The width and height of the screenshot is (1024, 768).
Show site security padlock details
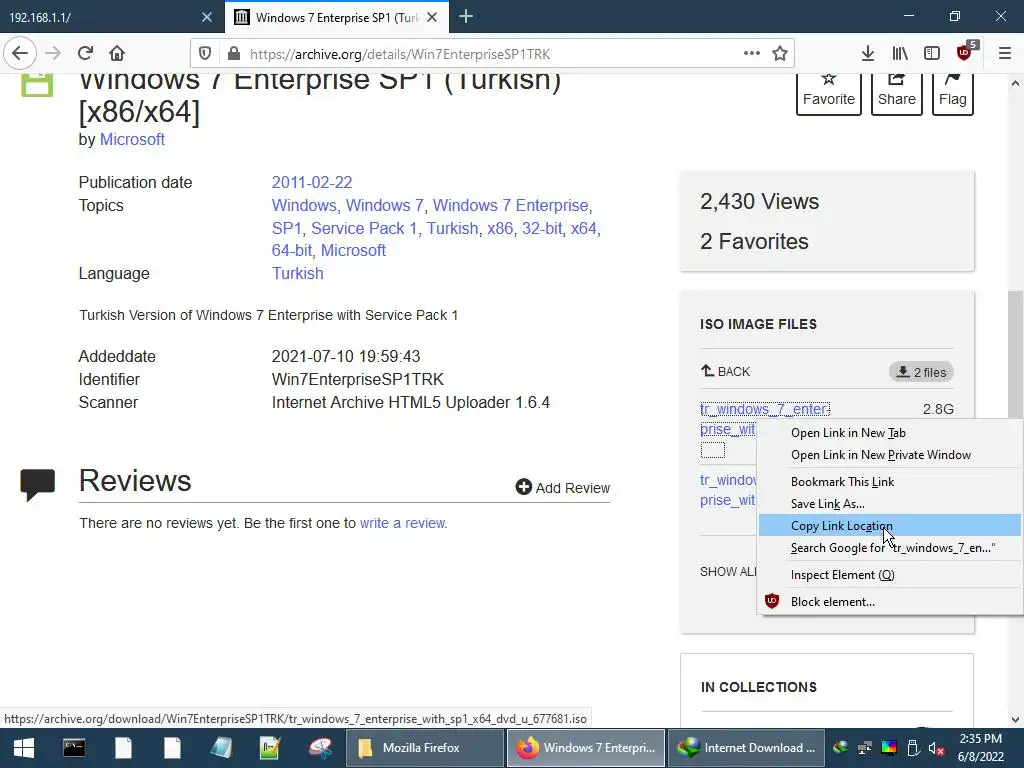tap(233, 54)
